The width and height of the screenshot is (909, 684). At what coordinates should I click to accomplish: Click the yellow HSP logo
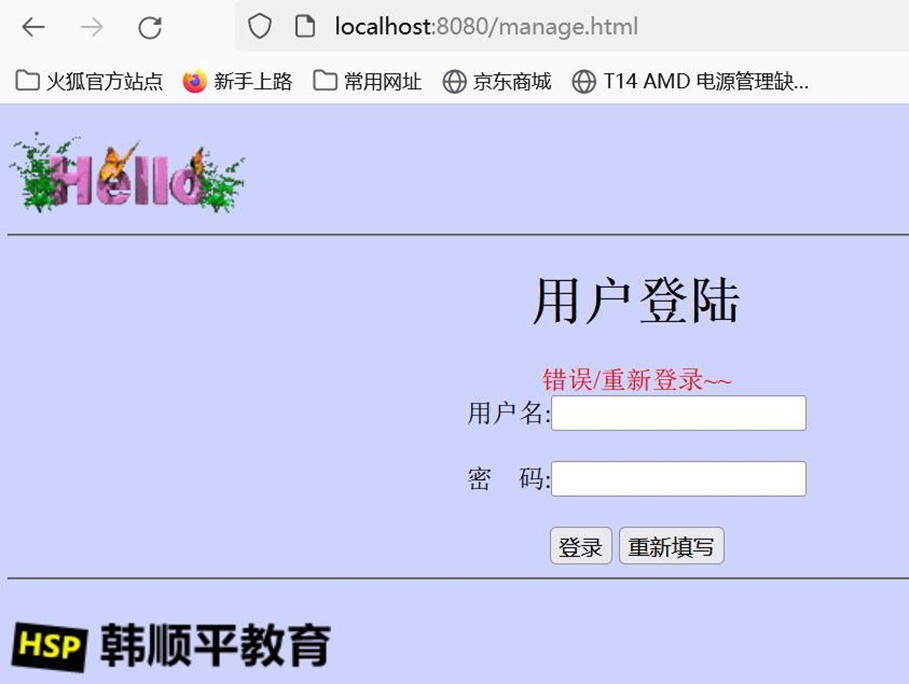[x=48, y=646]
